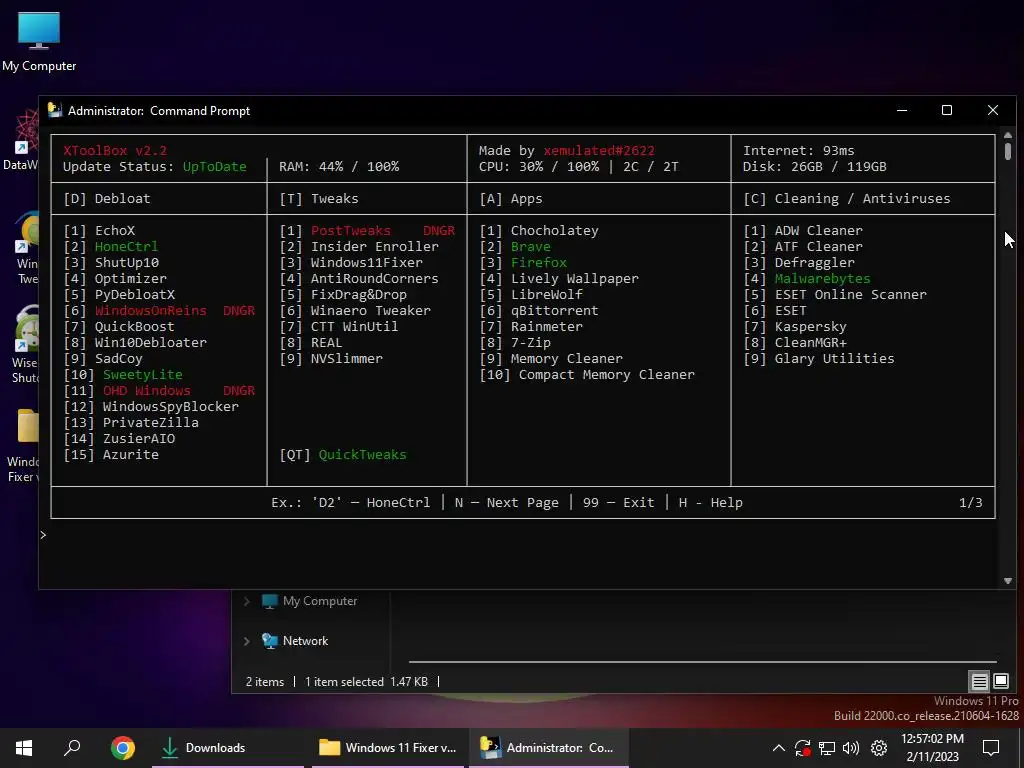Maximize the Command Prompt window
Screen dimensions: 1024x768
(x=947, y=110)
